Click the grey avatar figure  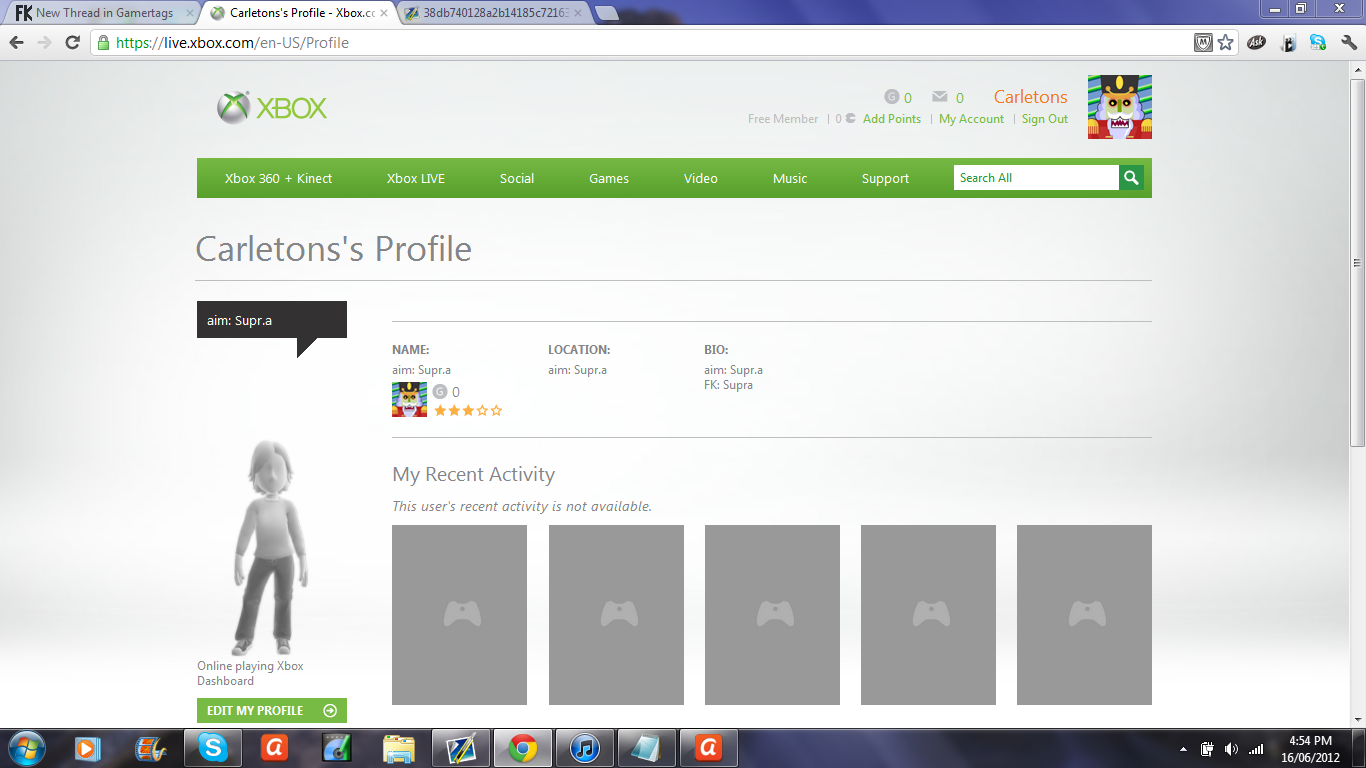[270, 547]
